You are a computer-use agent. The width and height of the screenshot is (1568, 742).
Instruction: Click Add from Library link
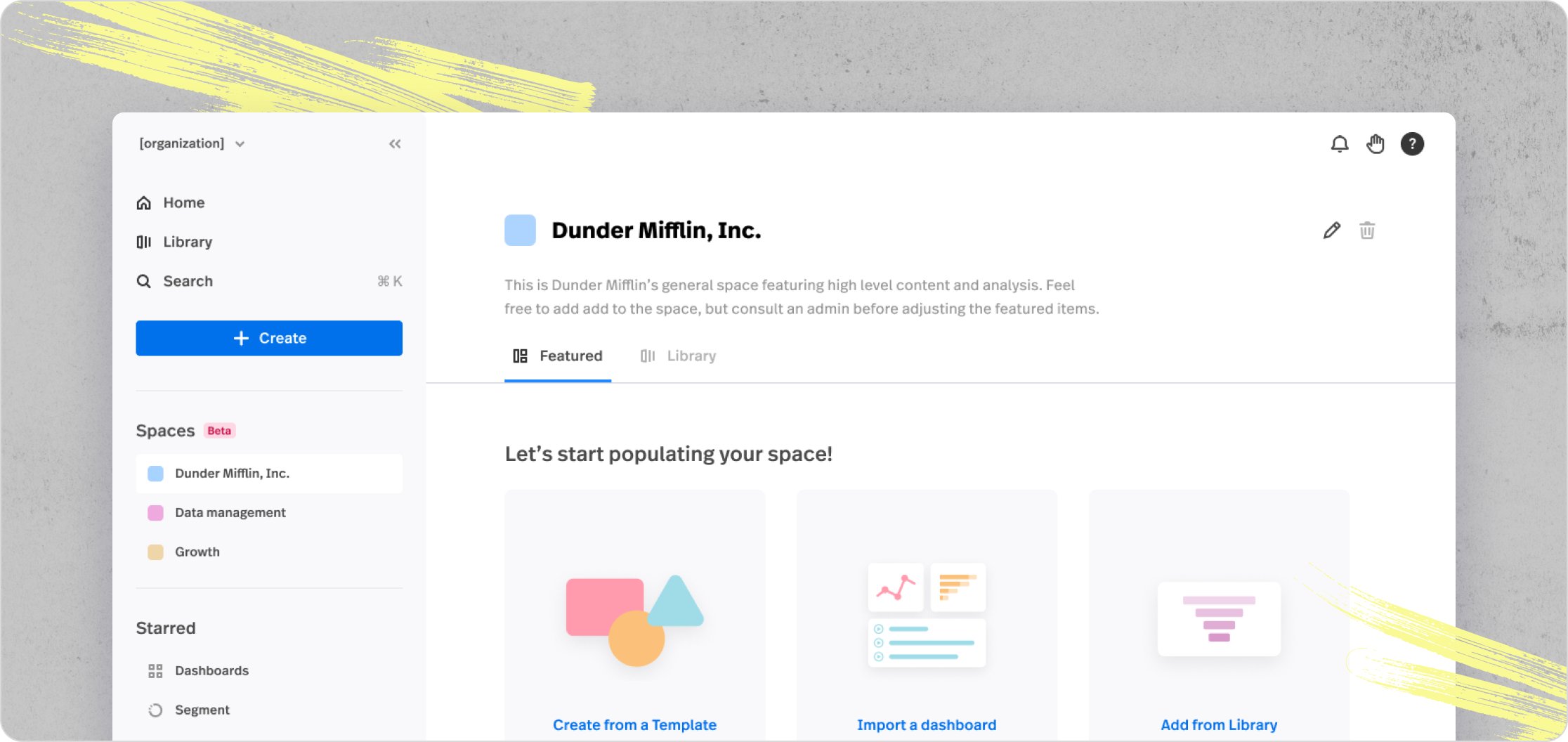pos(1219,725)
